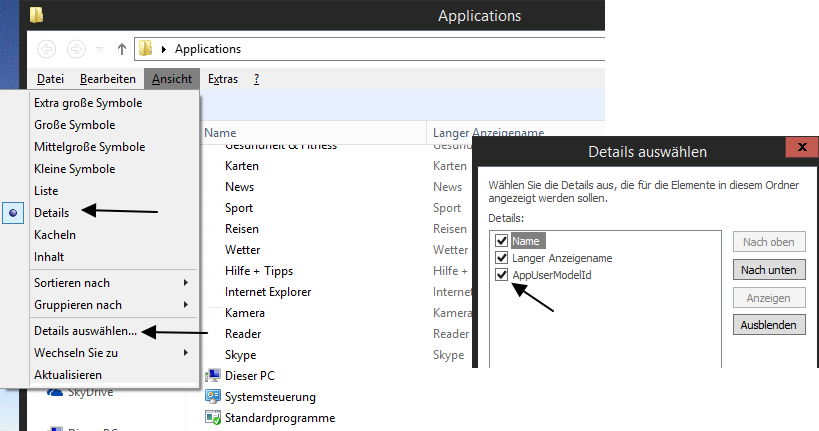Select Reader in the Name column
Viewport: 819px width, 431px height.
243,333
